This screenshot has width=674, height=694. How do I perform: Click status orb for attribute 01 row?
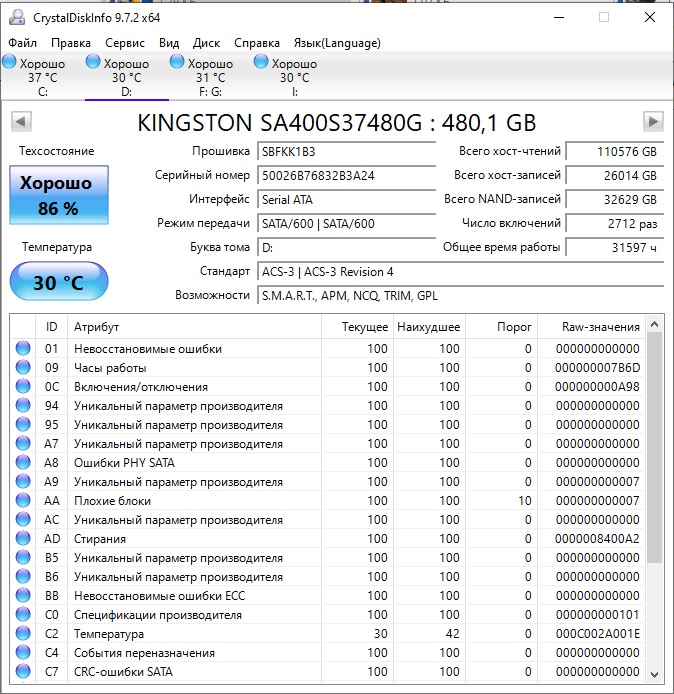[23, 348]
